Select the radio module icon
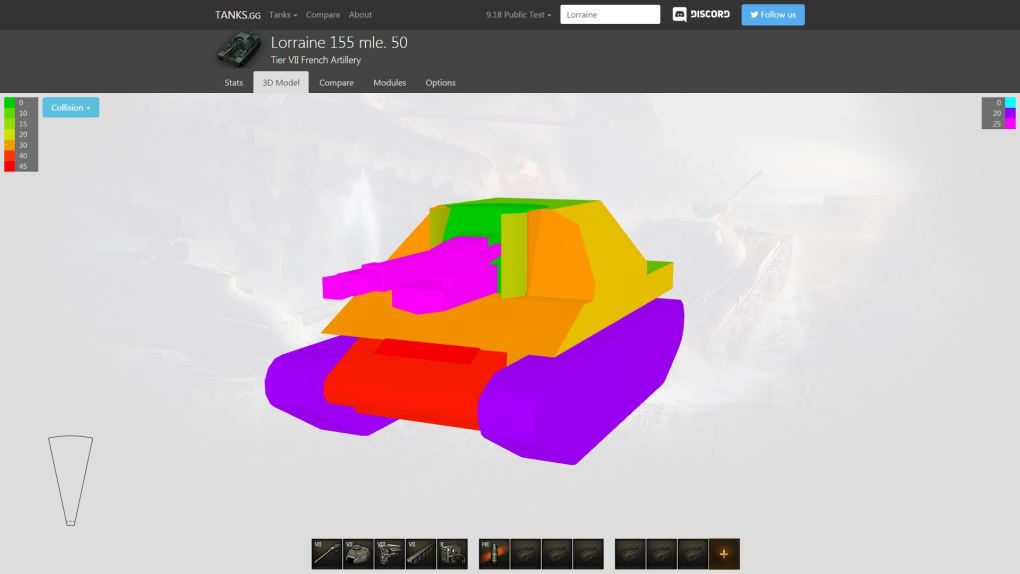Screen dimensions: 1020x574 pyautogui.click(x=452, y=553)
